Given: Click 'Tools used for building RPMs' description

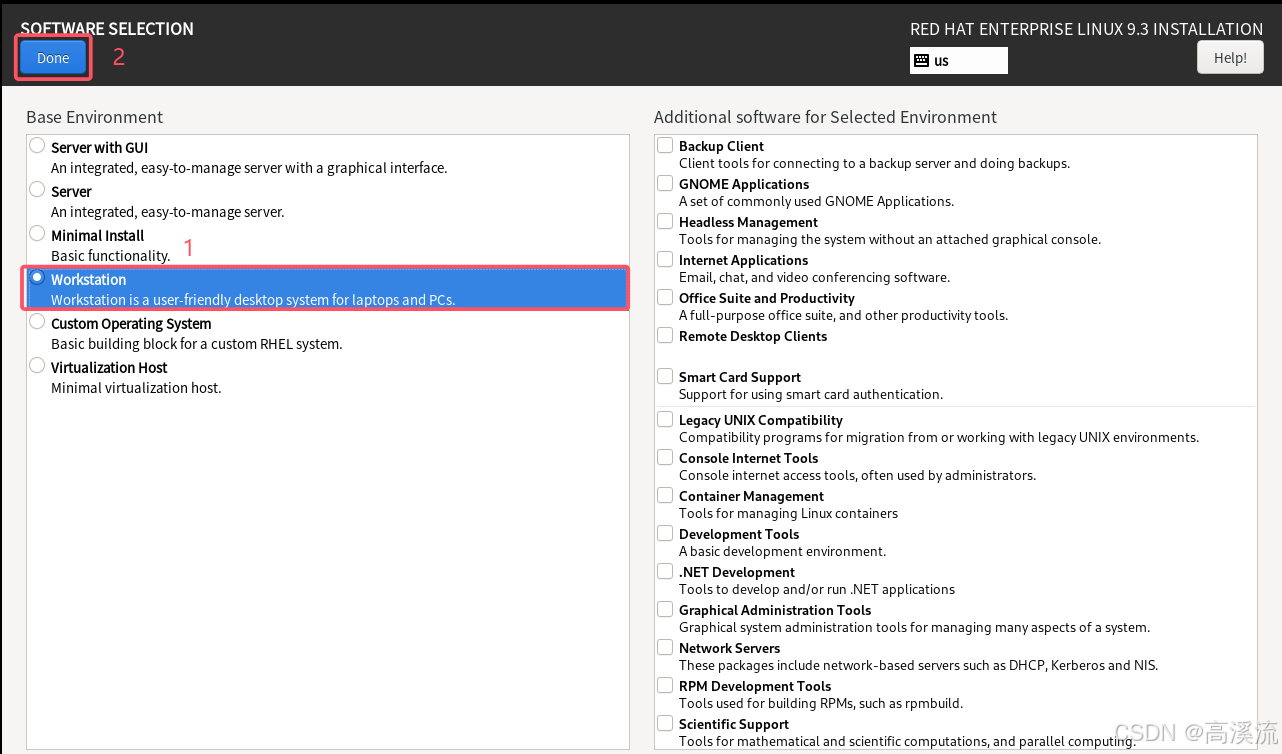Looking at the screenshot, I should 821,704.
